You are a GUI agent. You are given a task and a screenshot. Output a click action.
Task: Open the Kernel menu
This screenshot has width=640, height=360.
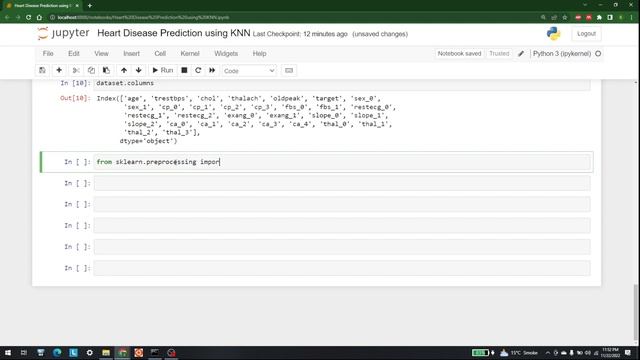[x=190, y=53]
